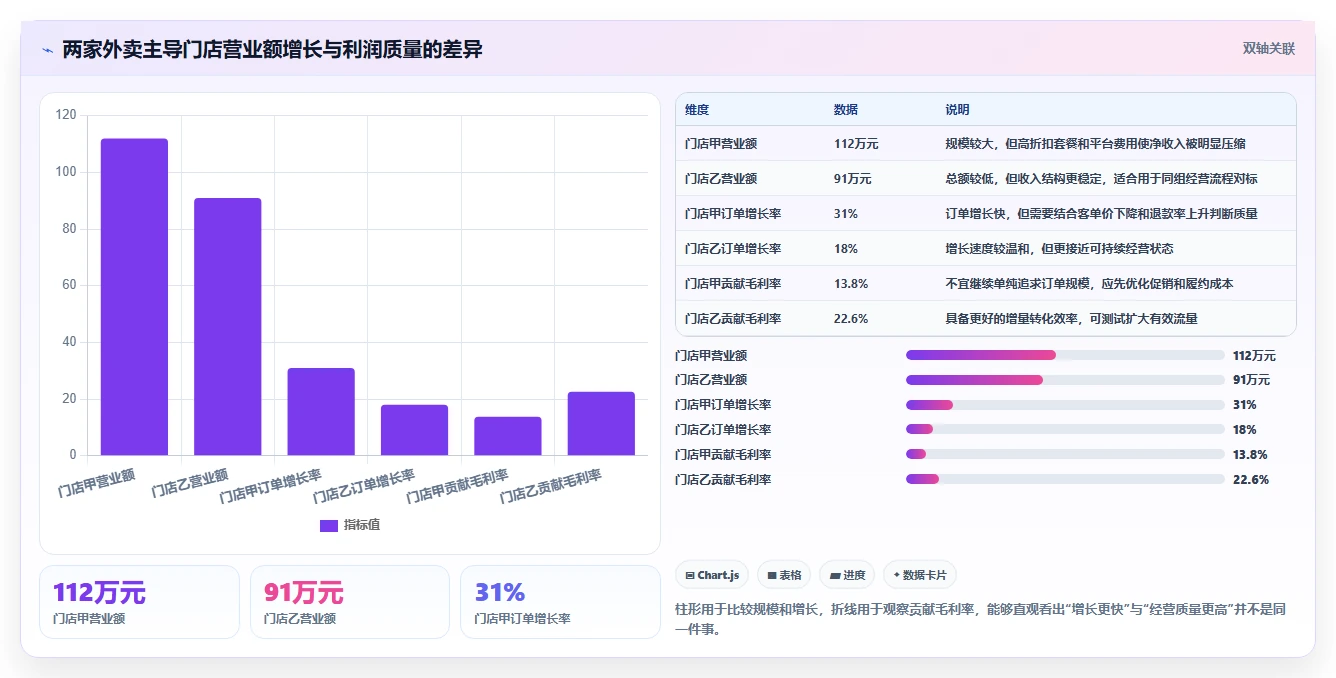Open the 91万元 门店乙营业额 stat card
The width and height of the screenshot is (1336, 678).
350,602
